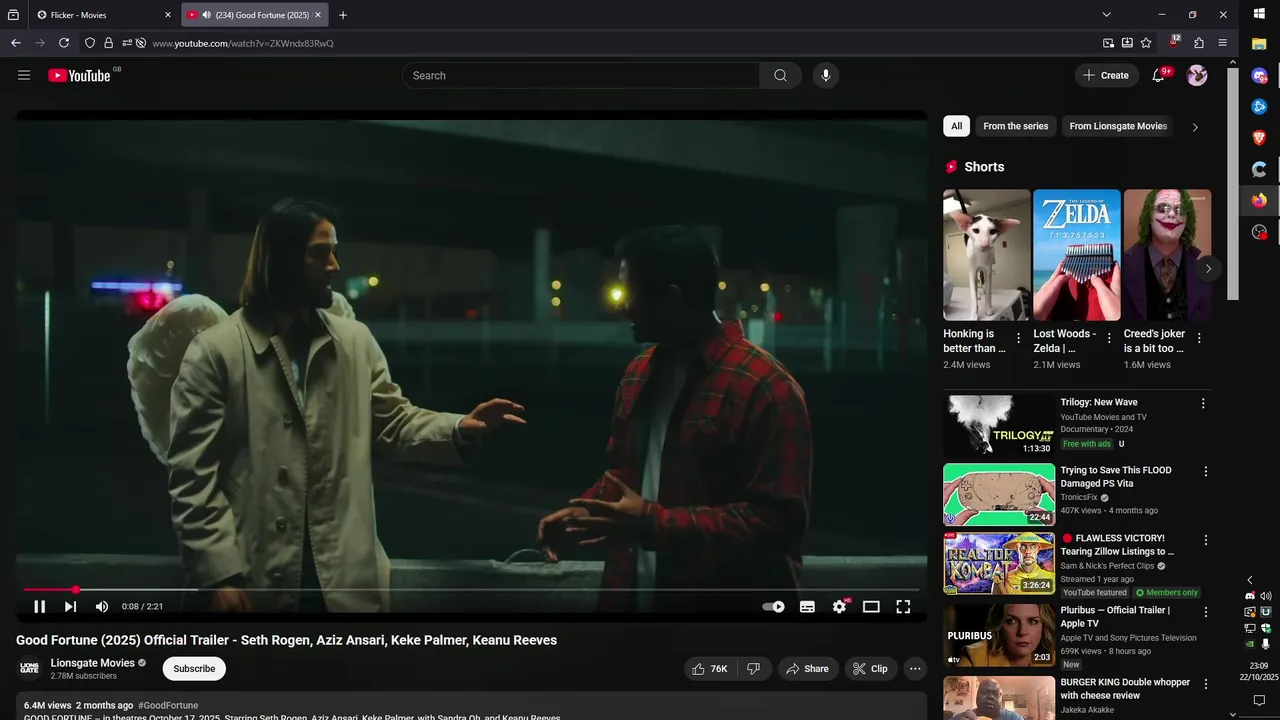Open a new browser tab
This screenshot has width=1280, height=720.
coord(343,15)
